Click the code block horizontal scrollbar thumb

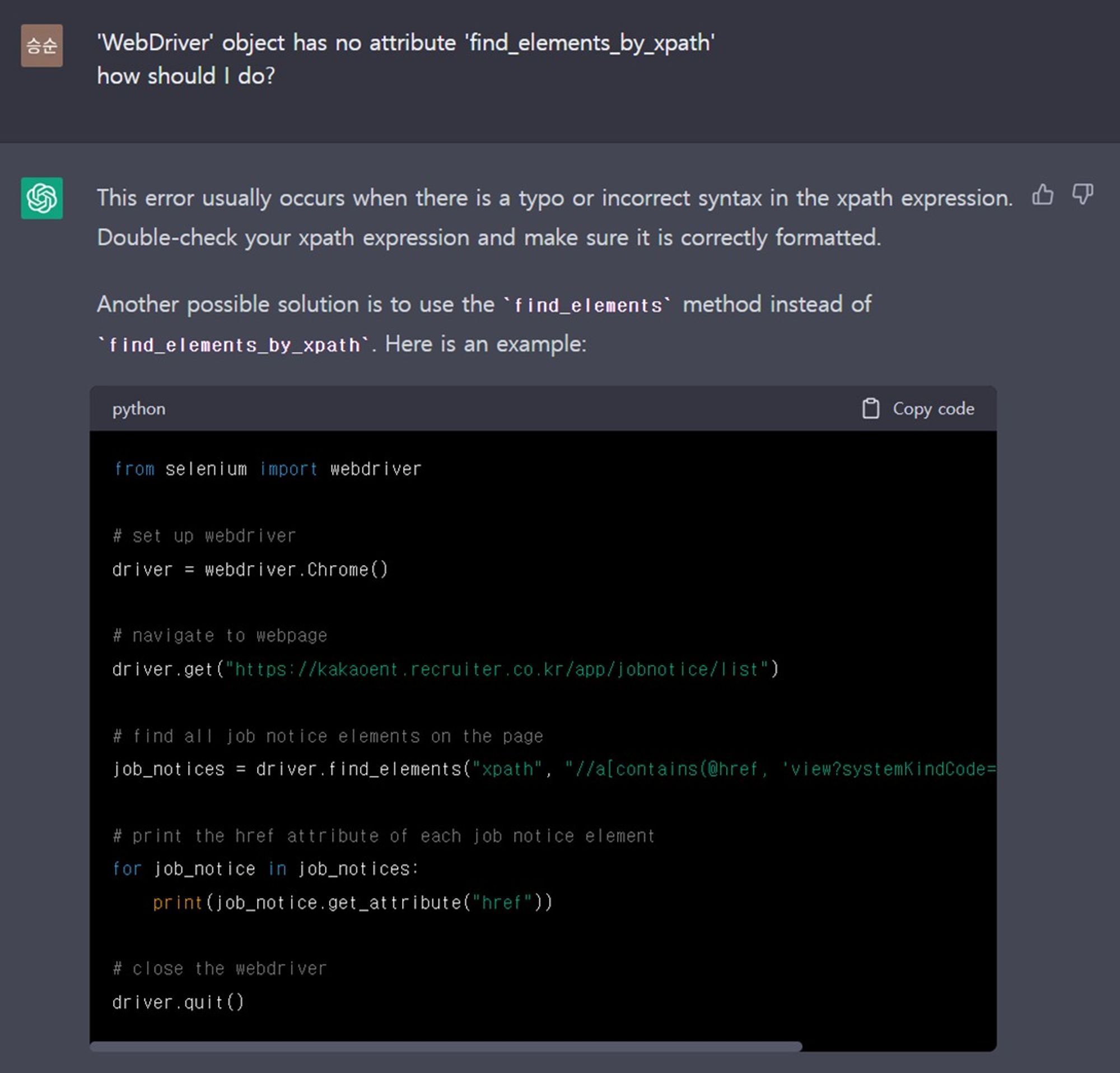pos(446,1046)
